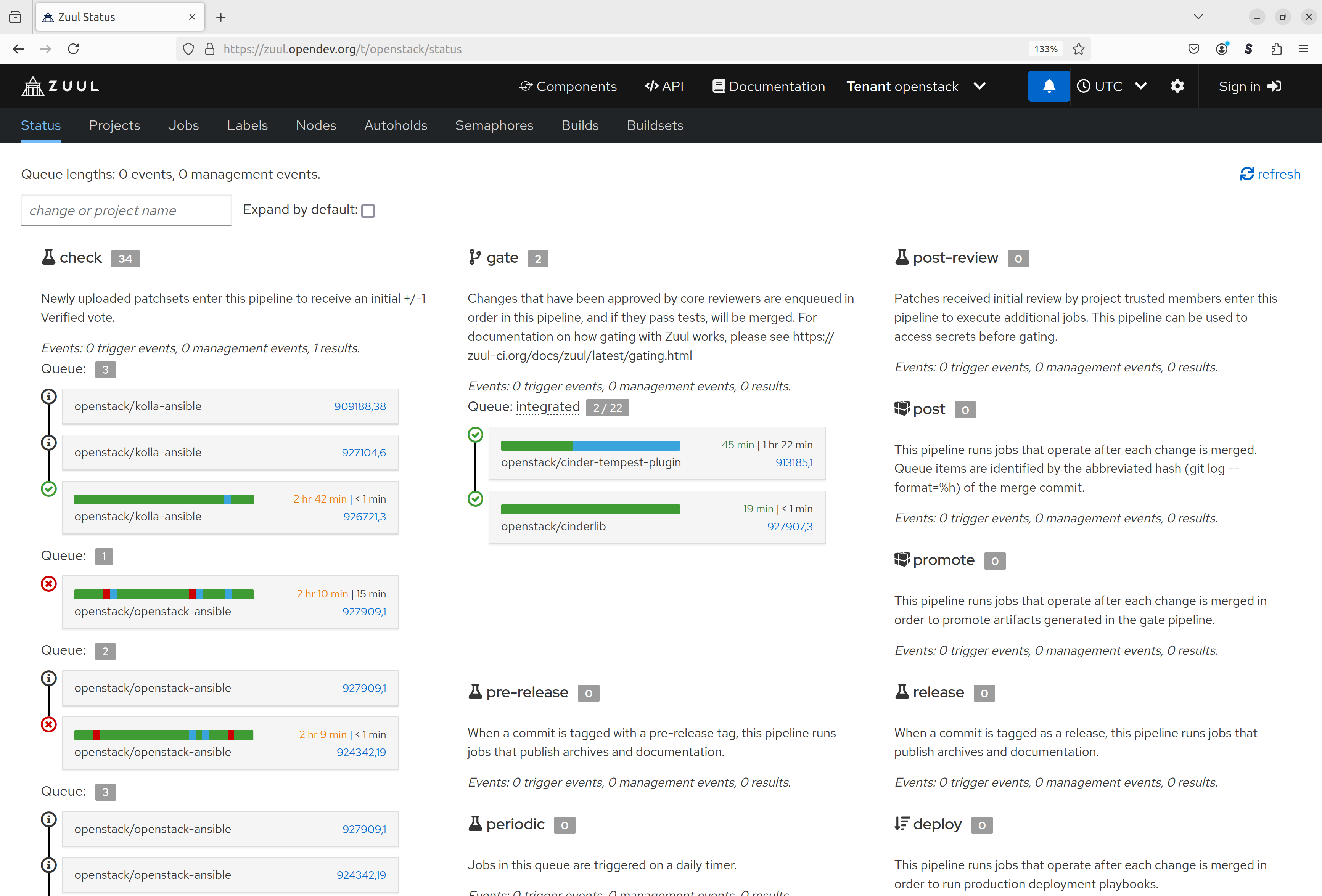
Task: Click info icon beside kolla-ansible 909188,38
Action: pos(49,396)
